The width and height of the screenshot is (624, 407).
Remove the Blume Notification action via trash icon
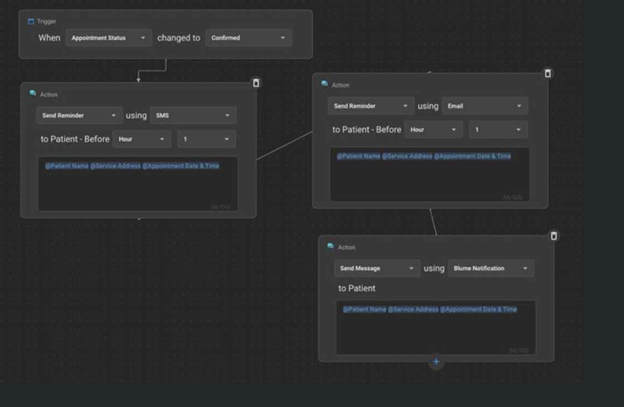coord(554,236)
